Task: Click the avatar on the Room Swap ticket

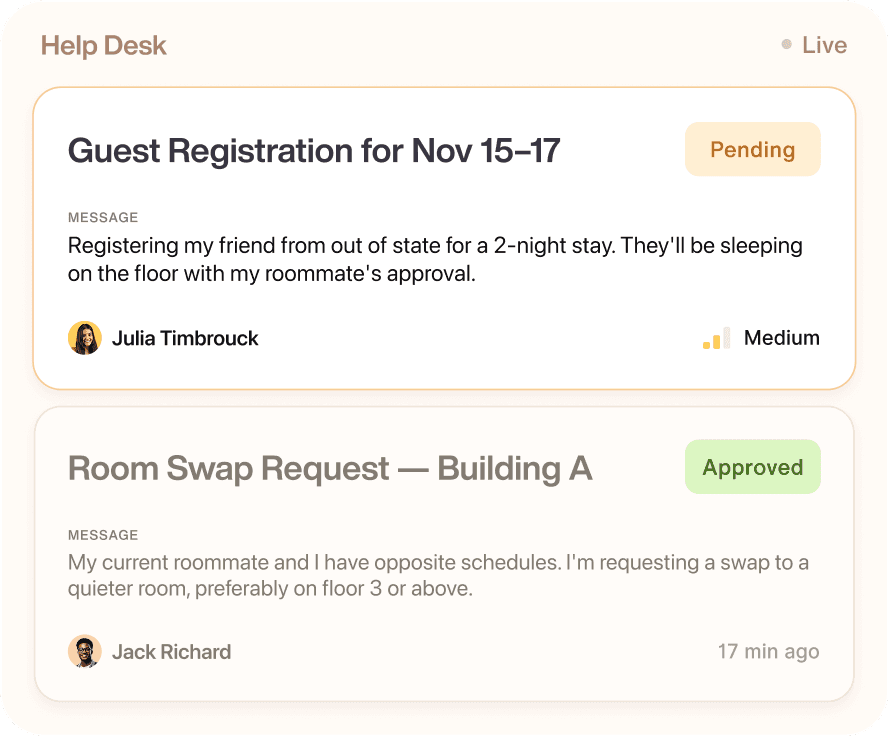Action: tap(85, 651)
